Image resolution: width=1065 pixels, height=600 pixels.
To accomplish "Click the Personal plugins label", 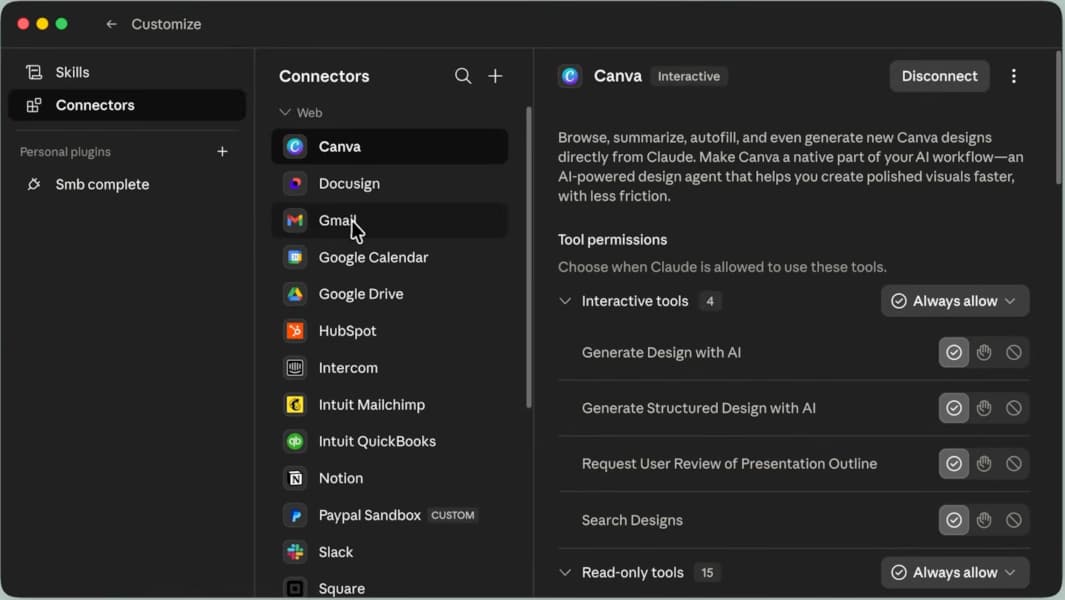I will click(x=65, y=152).
